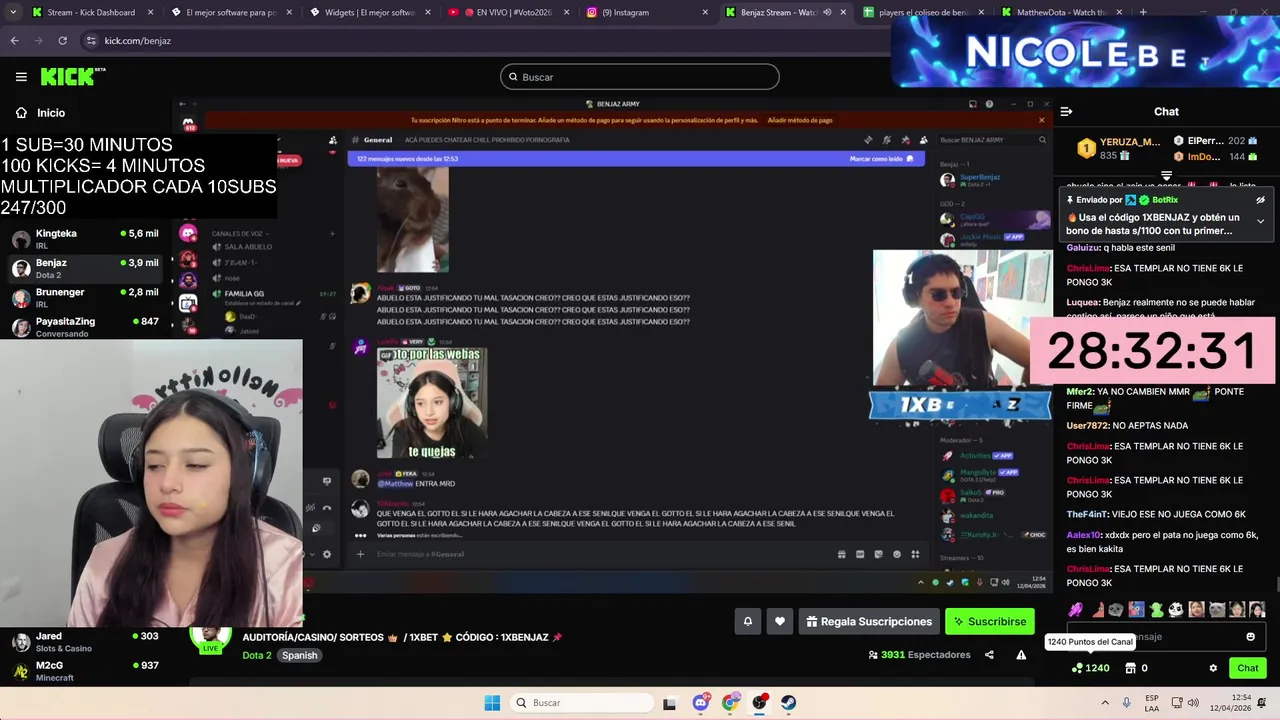The height and width of the screenshot is (720, 1280).
Task: Click TheF4inT username in chat
Action: coord(1087,515)
